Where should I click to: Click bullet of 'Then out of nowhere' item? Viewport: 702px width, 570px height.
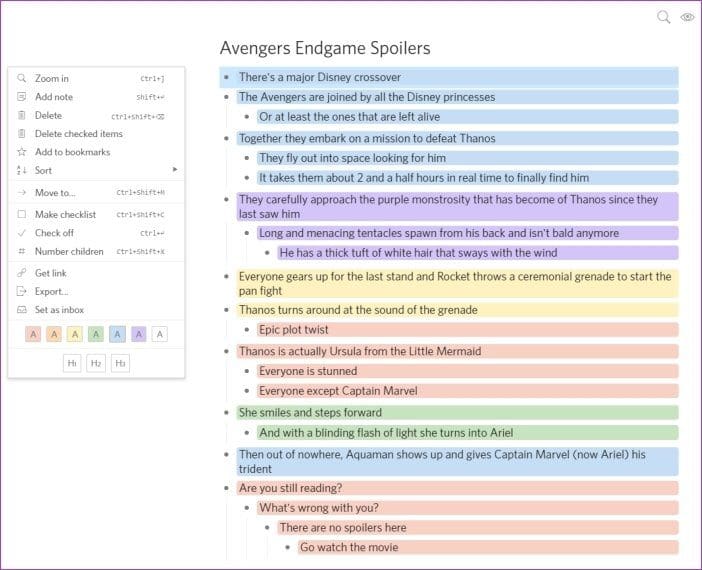point(227,454)
